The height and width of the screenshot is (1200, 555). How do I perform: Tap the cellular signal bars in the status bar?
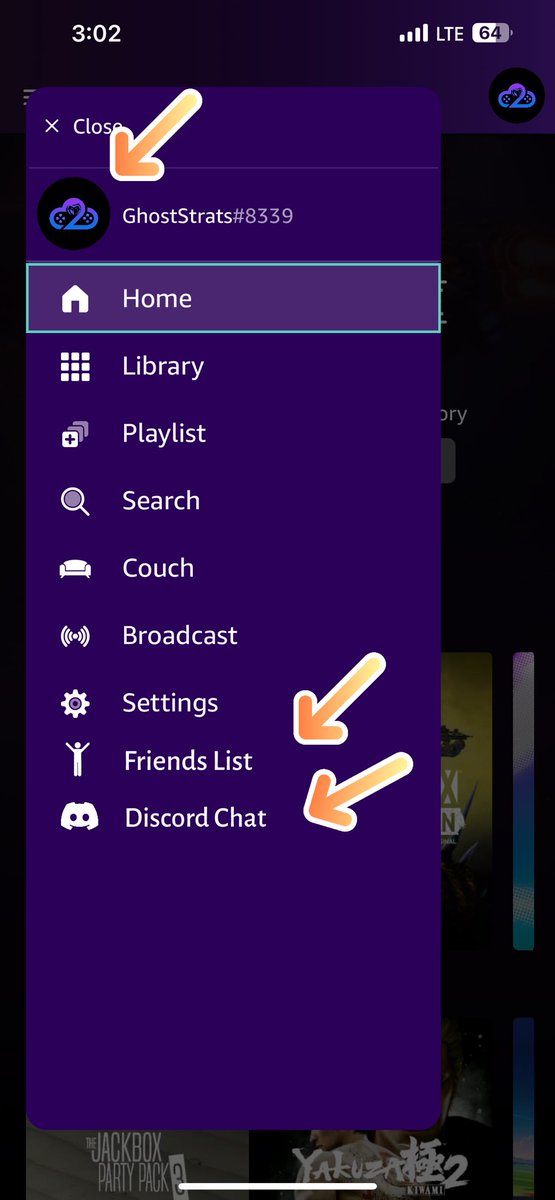click(x=413, y=34)
